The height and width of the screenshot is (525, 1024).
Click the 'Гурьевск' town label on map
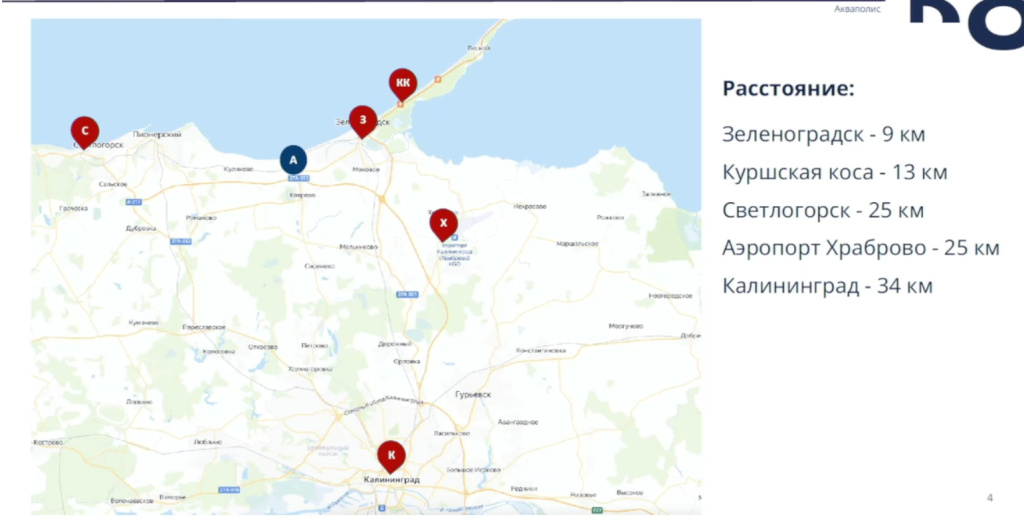point(473,394)
